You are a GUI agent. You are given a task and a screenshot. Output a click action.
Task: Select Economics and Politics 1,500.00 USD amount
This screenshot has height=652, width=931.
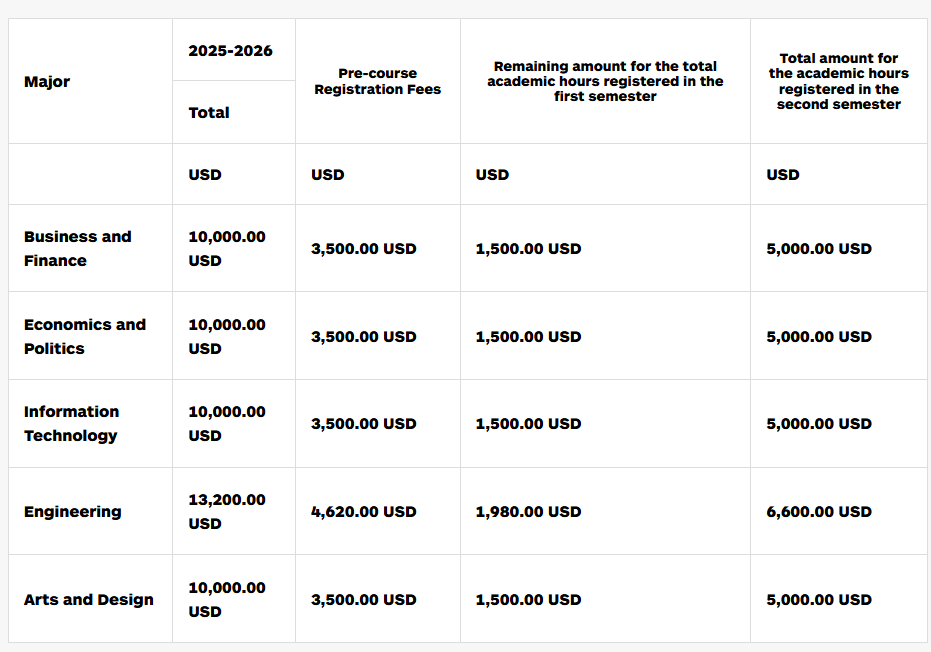pyautogui.click(x=528, y=337)
